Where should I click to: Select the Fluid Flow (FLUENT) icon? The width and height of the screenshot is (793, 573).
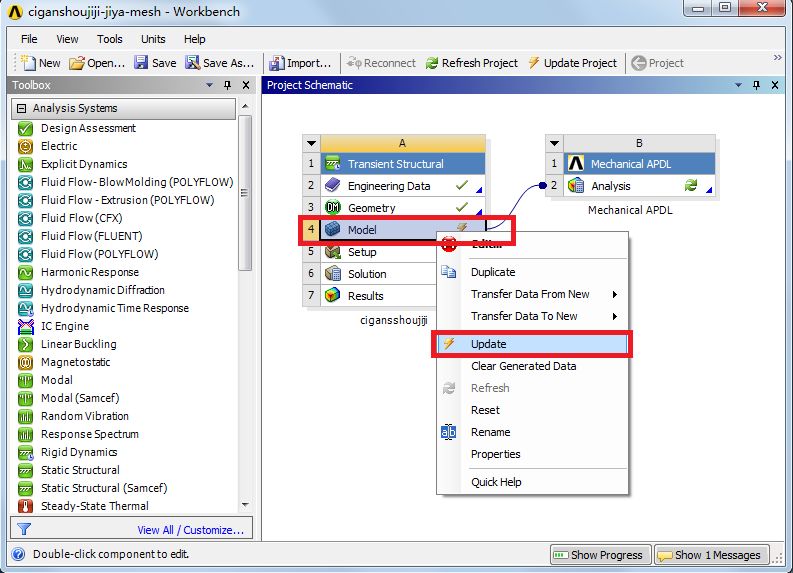click(x=25, y=236)
